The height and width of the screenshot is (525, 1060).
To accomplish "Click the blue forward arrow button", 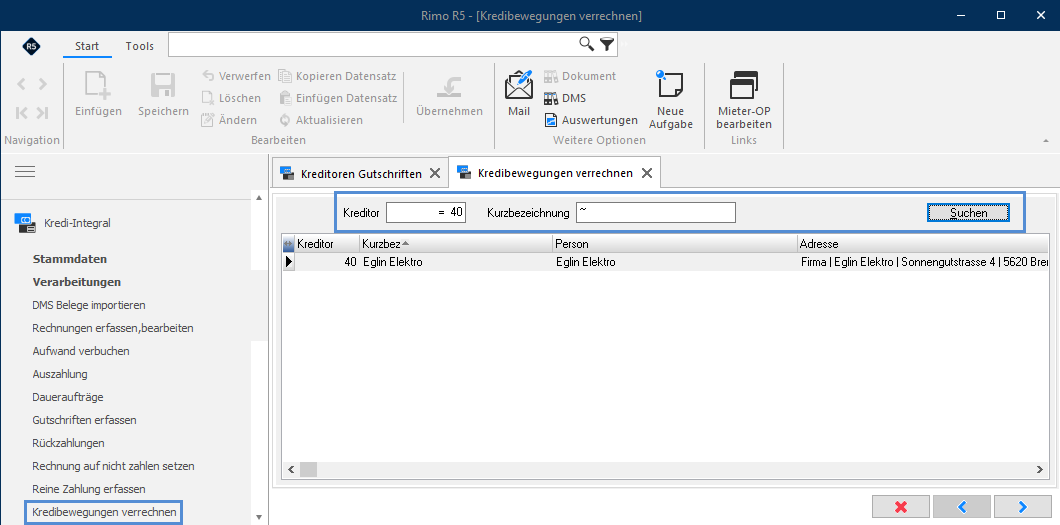I will (x=1022, y=507).
